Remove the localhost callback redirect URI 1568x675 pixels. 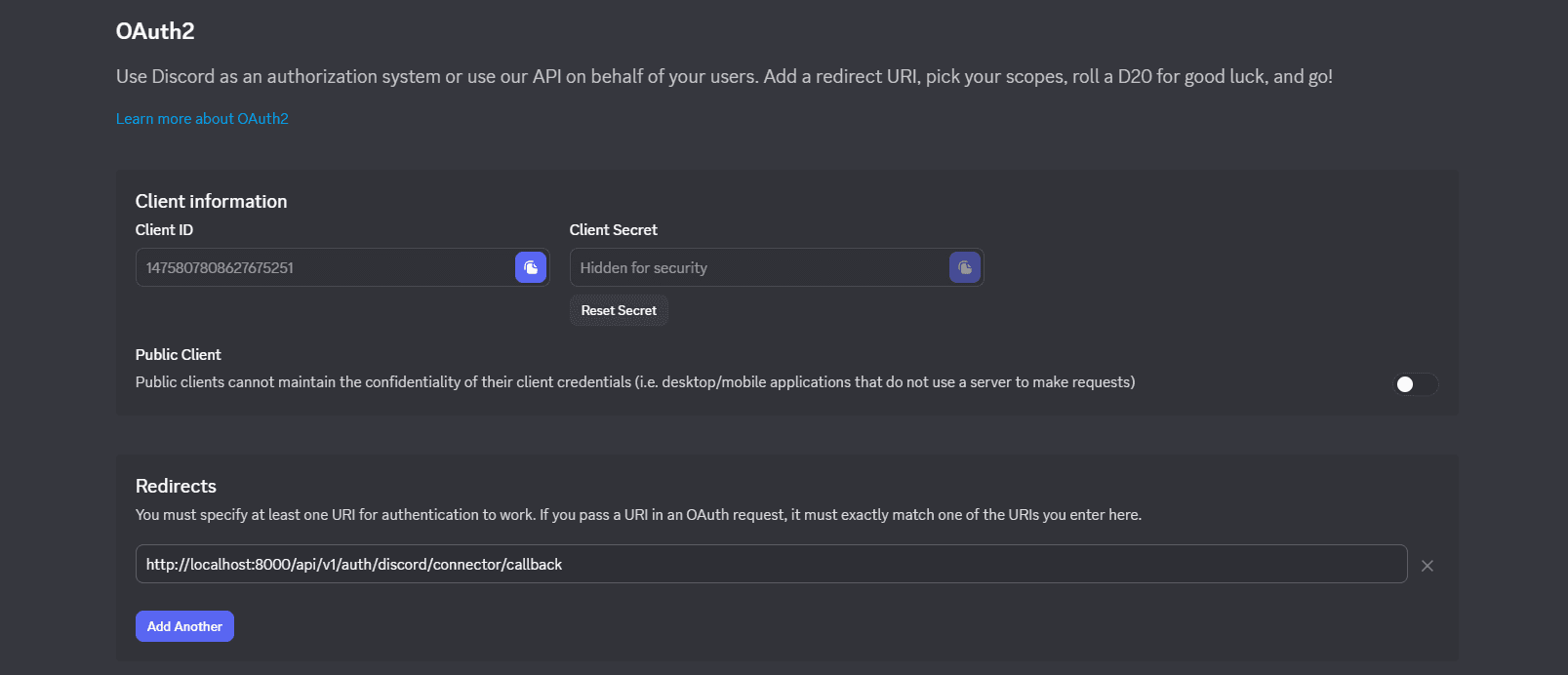[x=1427, y=566]
